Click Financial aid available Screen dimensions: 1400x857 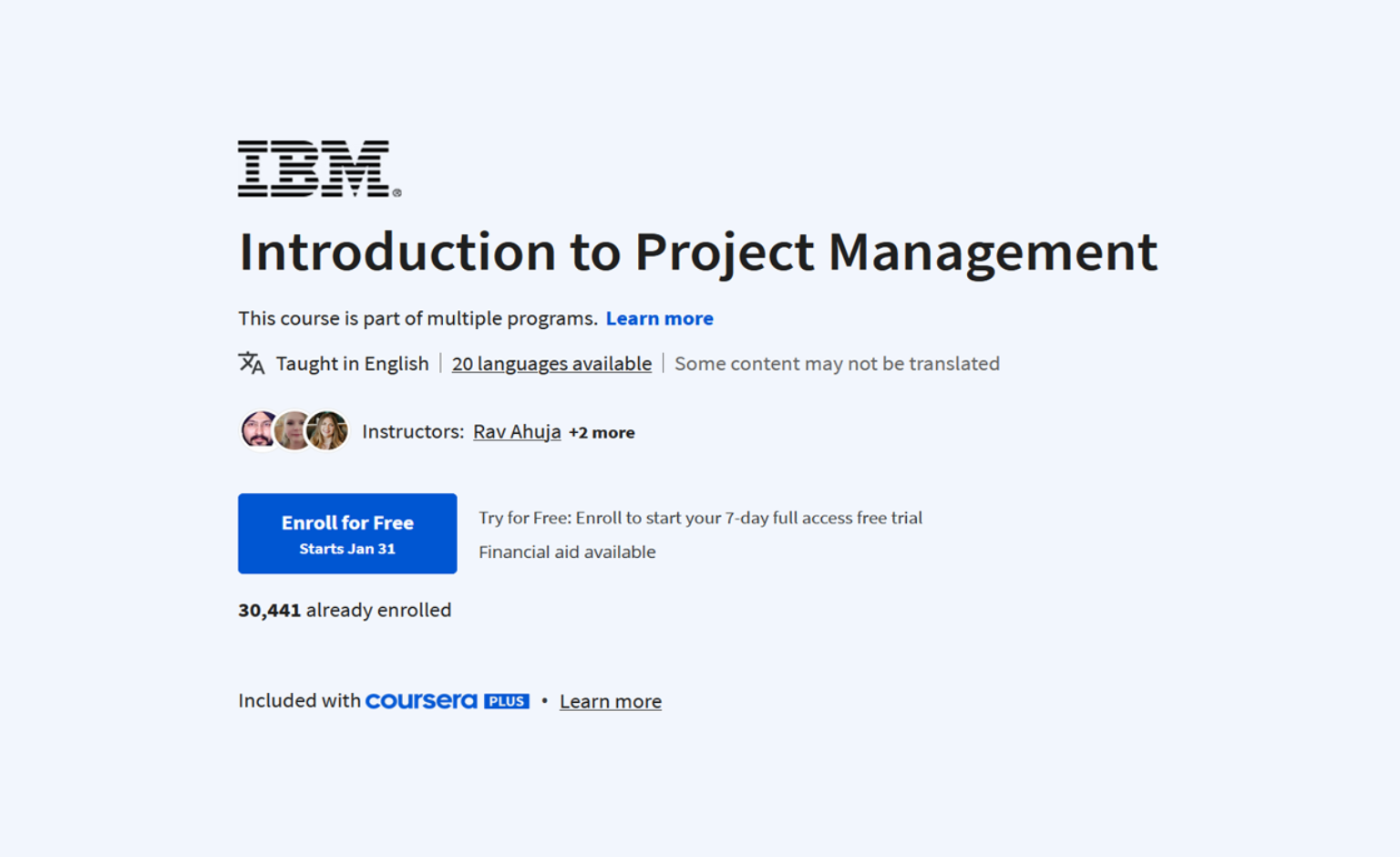click(x=567, y=552)
